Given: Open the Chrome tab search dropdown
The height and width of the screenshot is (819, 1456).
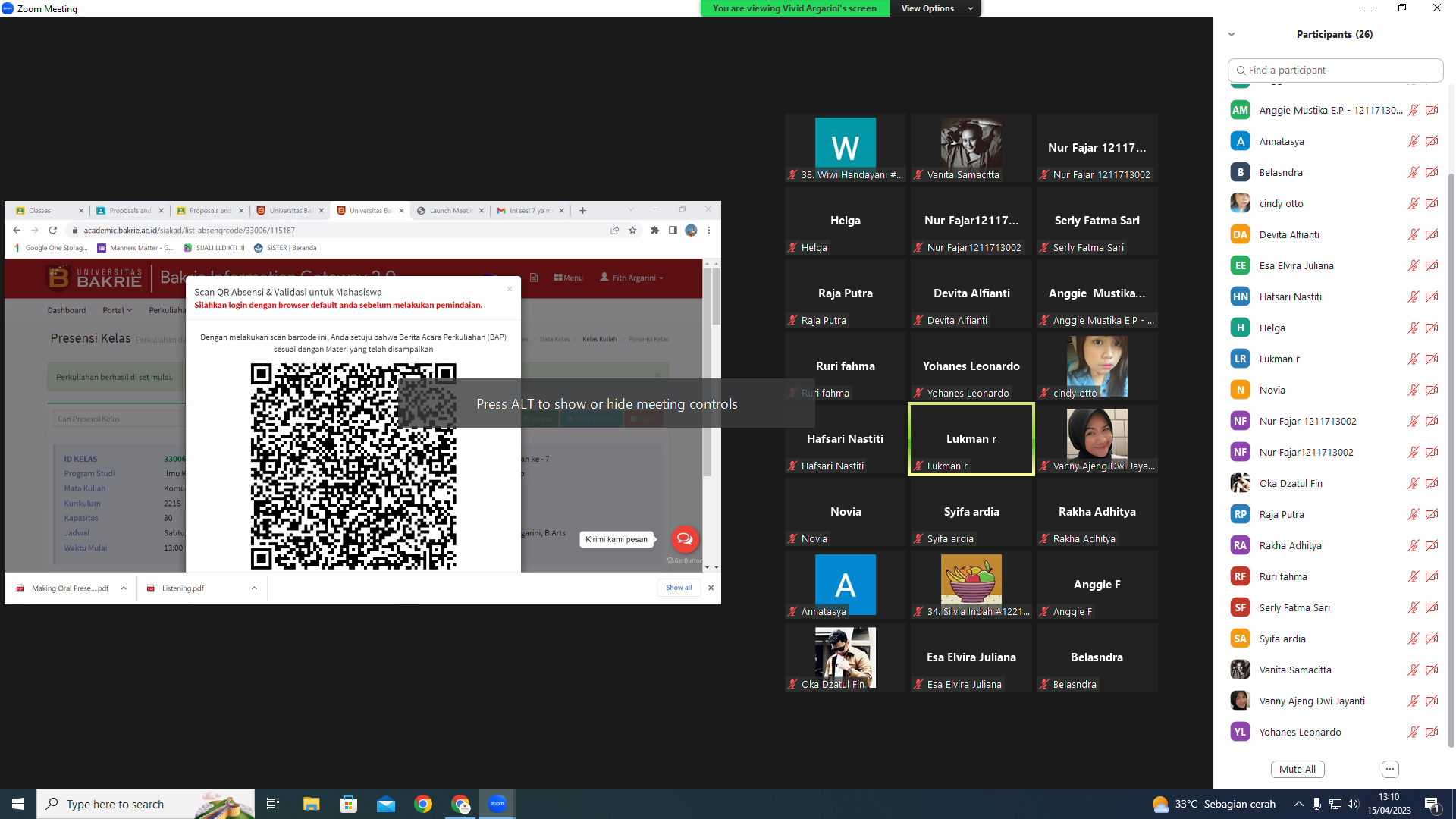Looking at the screenshot, I should click(631, 210).
